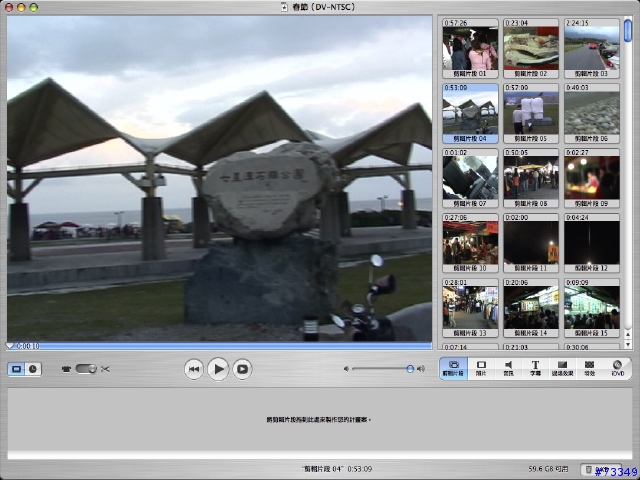
Task: Open the 照片 photos pane tab
Action: [481, 368]
